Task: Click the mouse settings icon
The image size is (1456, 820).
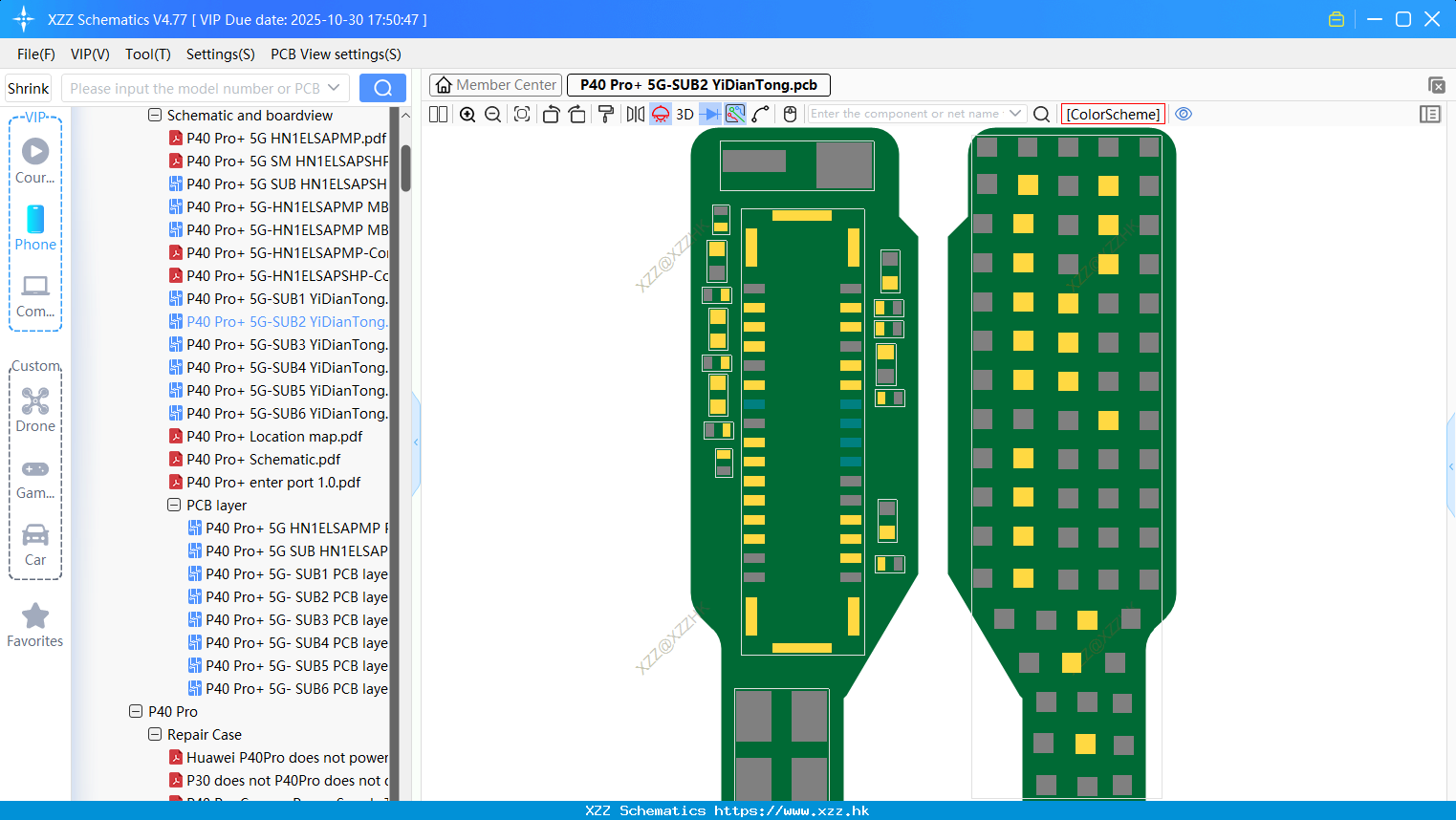Action: [790, 114]
